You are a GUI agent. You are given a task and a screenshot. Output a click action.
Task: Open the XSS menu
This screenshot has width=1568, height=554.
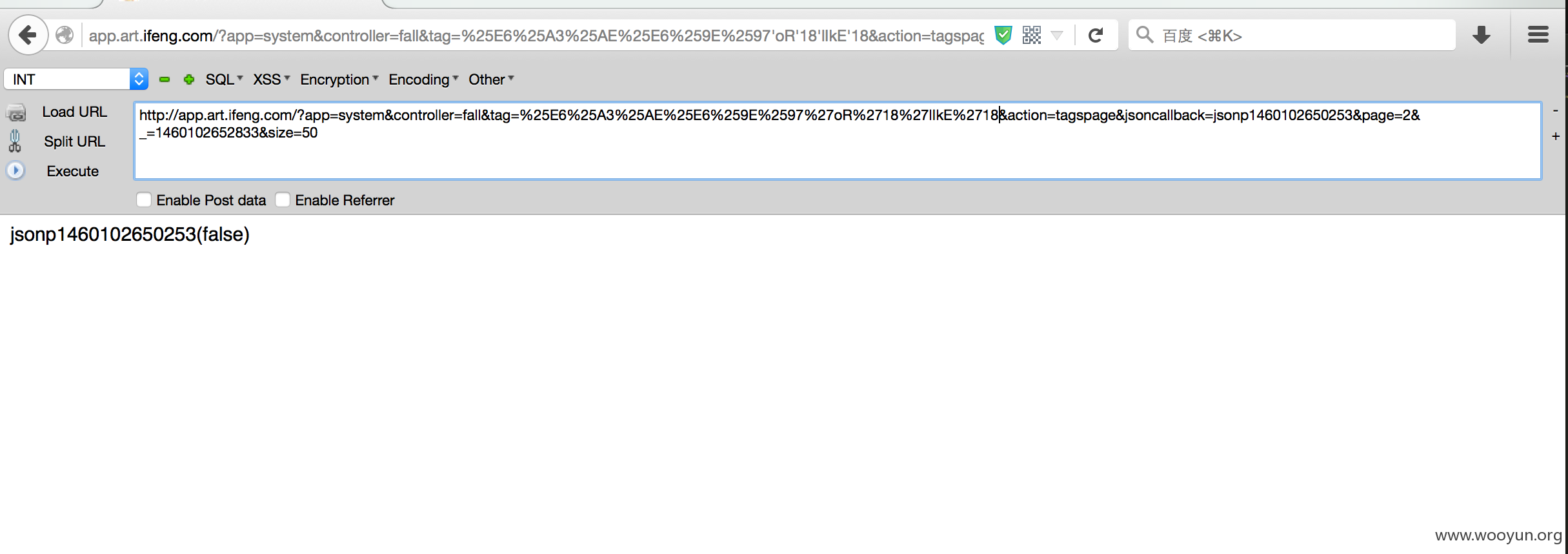click(271, 79)
